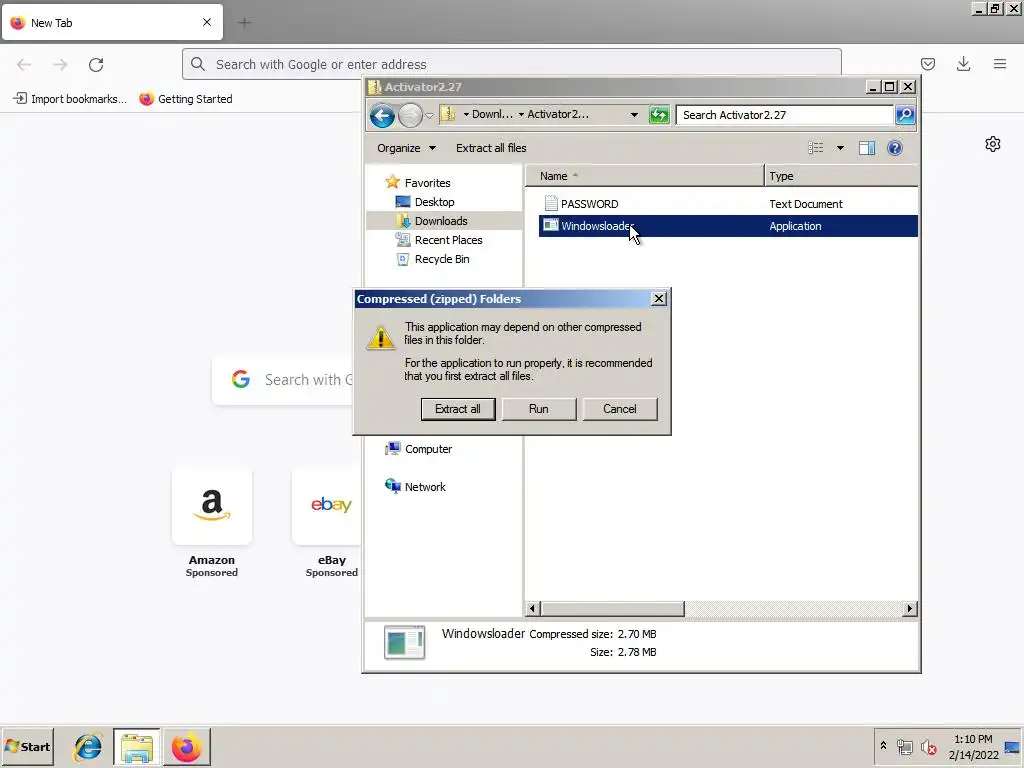This screenshot has height=768, width=1024.
Task: Open new tab personalize gear icon
Action: tap(993, 144)
